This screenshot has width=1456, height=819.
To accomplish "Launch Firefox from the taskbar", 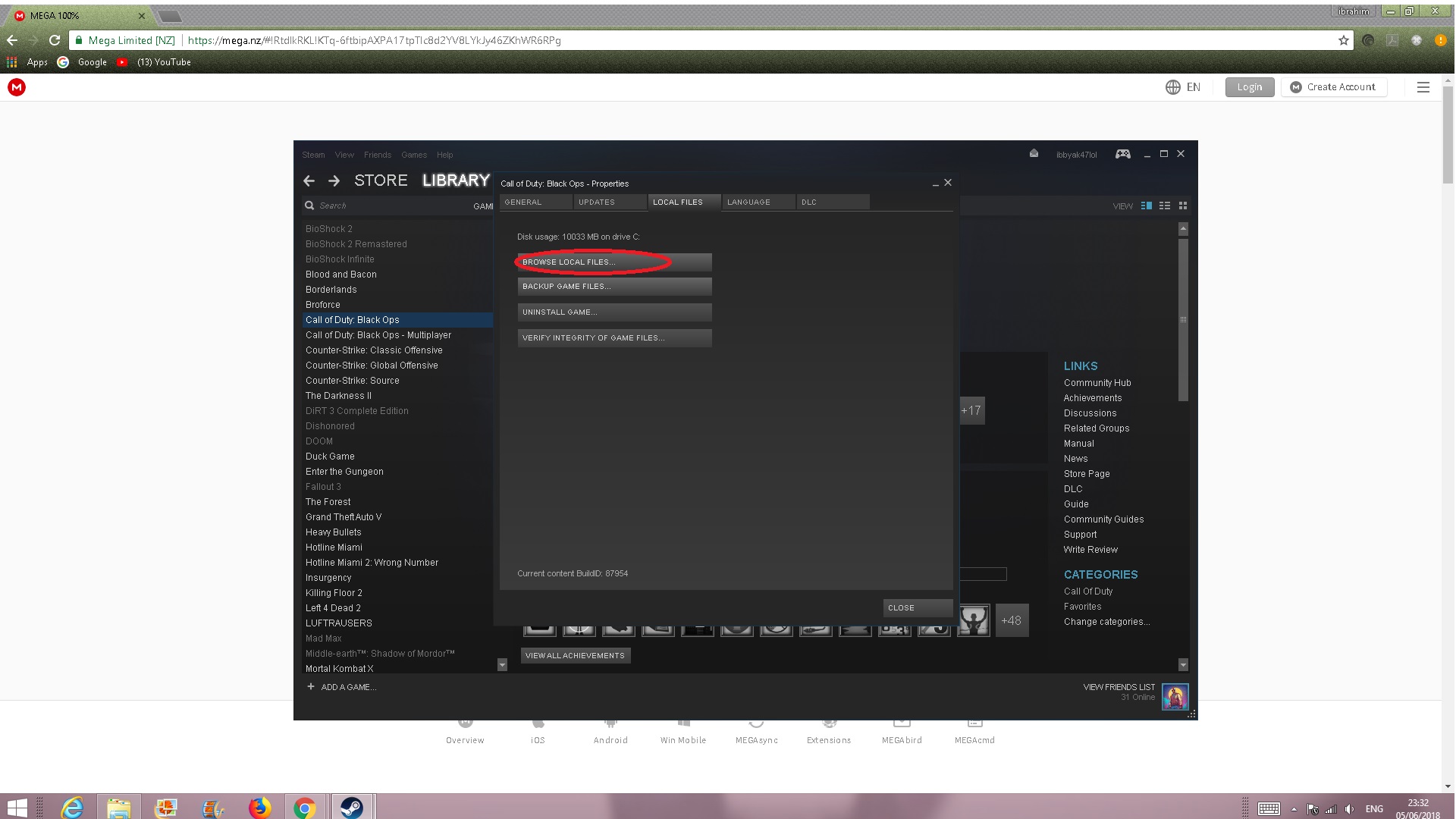I will [259, 808].
